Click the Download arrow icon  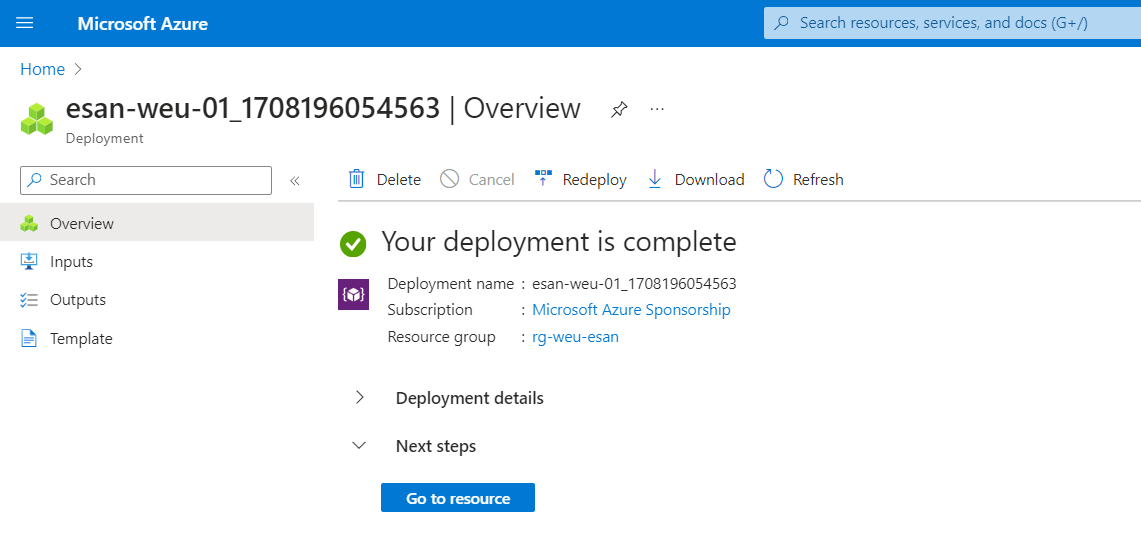tap(655, 179)
